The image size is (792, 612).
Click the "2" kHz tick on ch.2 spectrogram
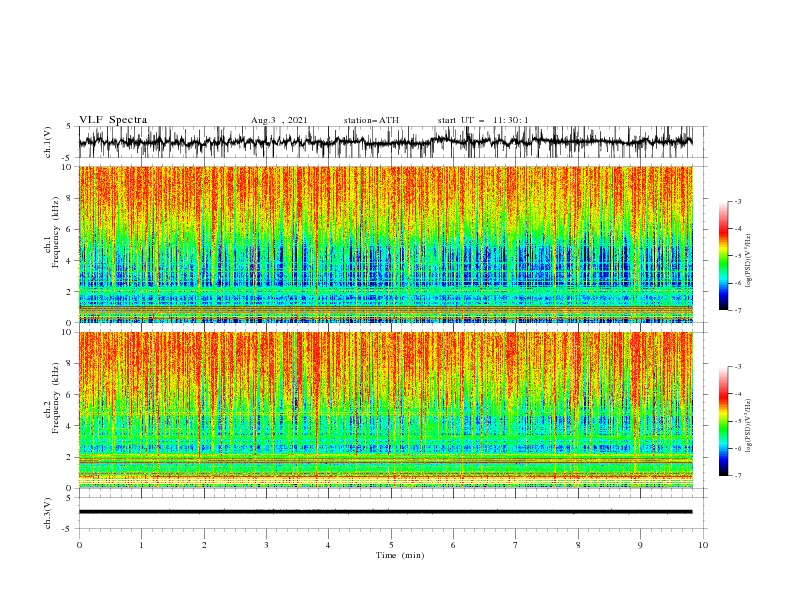(69, 457)
